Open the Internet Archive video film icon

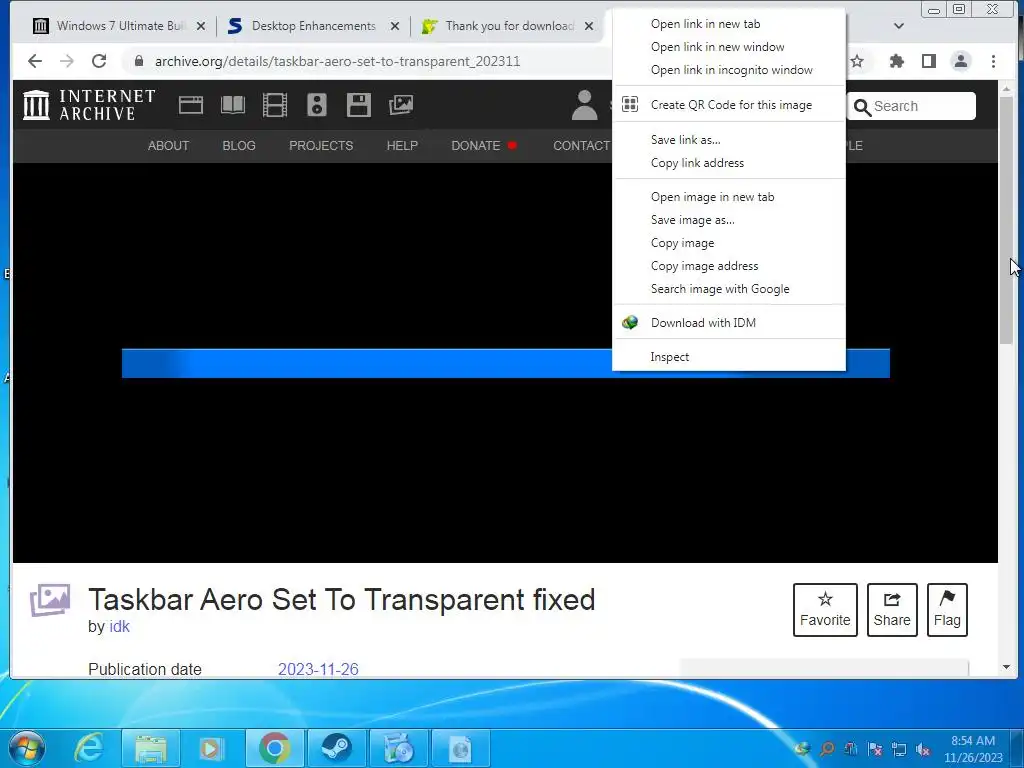(274, 105)
